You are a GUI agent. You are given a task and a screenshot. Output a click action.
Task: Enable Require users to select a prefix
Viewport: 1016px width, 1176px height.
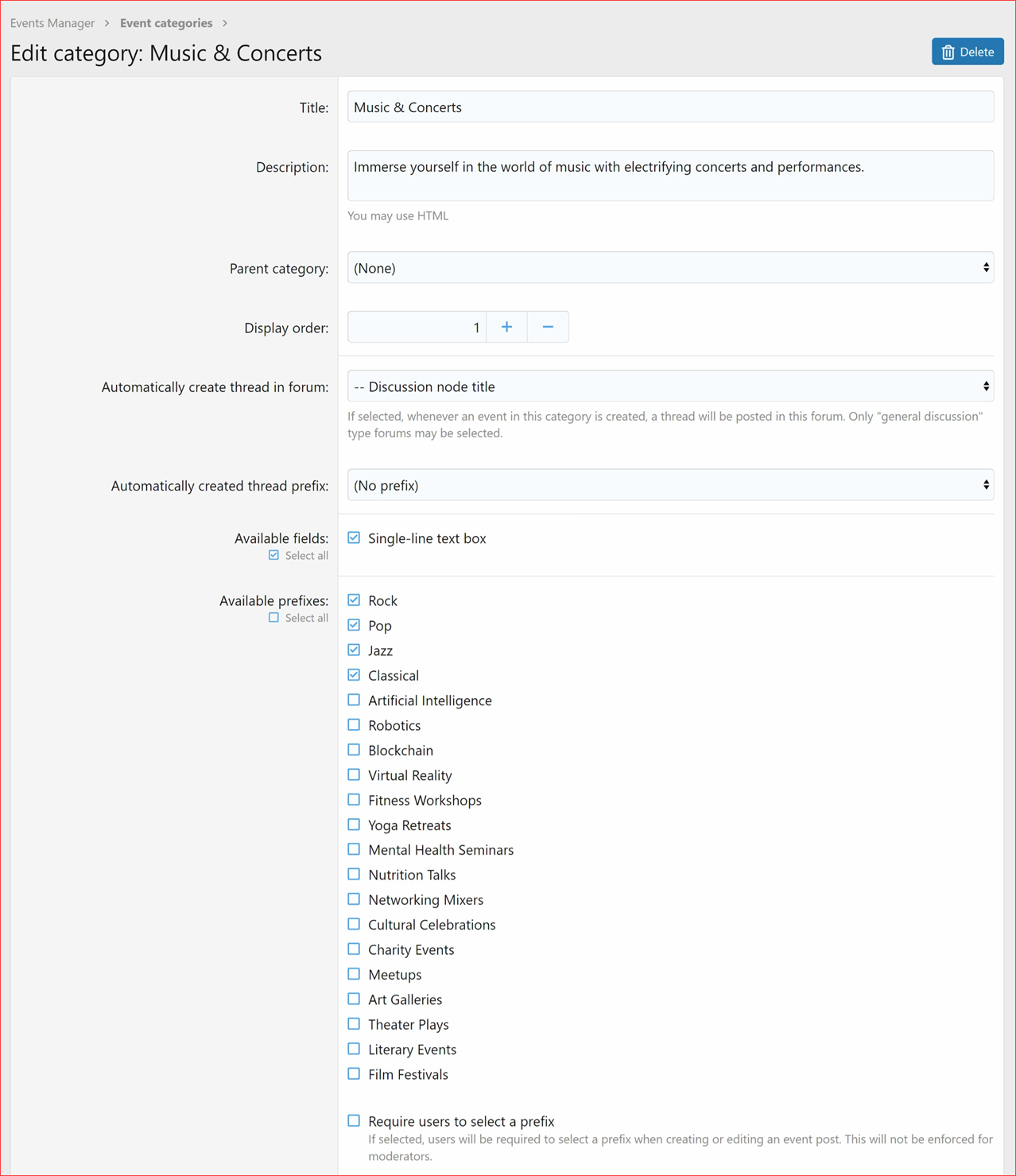pos(354,1120)
